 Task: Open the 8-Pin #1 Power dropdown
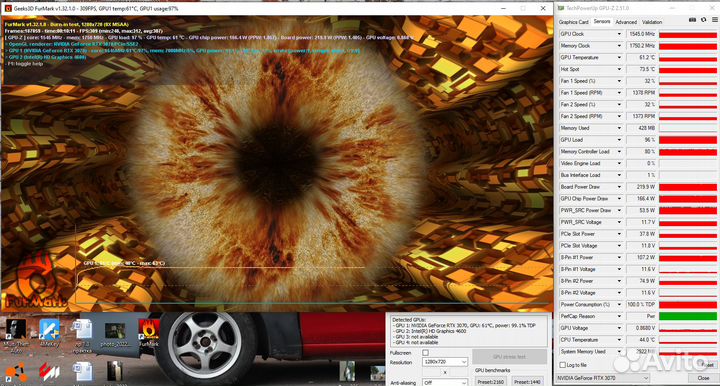click(619, 257)
